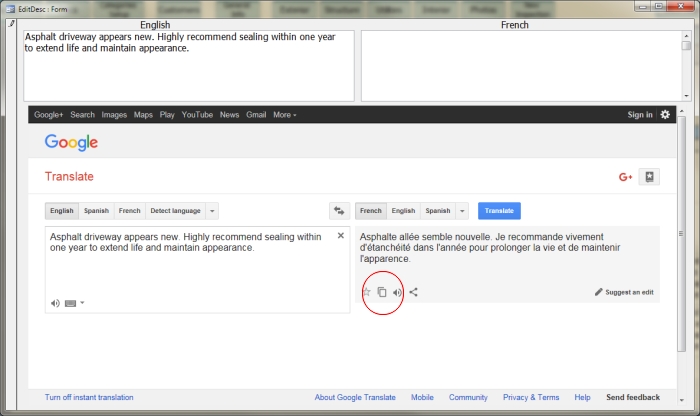Select English as target language
The height and width of the screenshot is (416, 700).
404,211
